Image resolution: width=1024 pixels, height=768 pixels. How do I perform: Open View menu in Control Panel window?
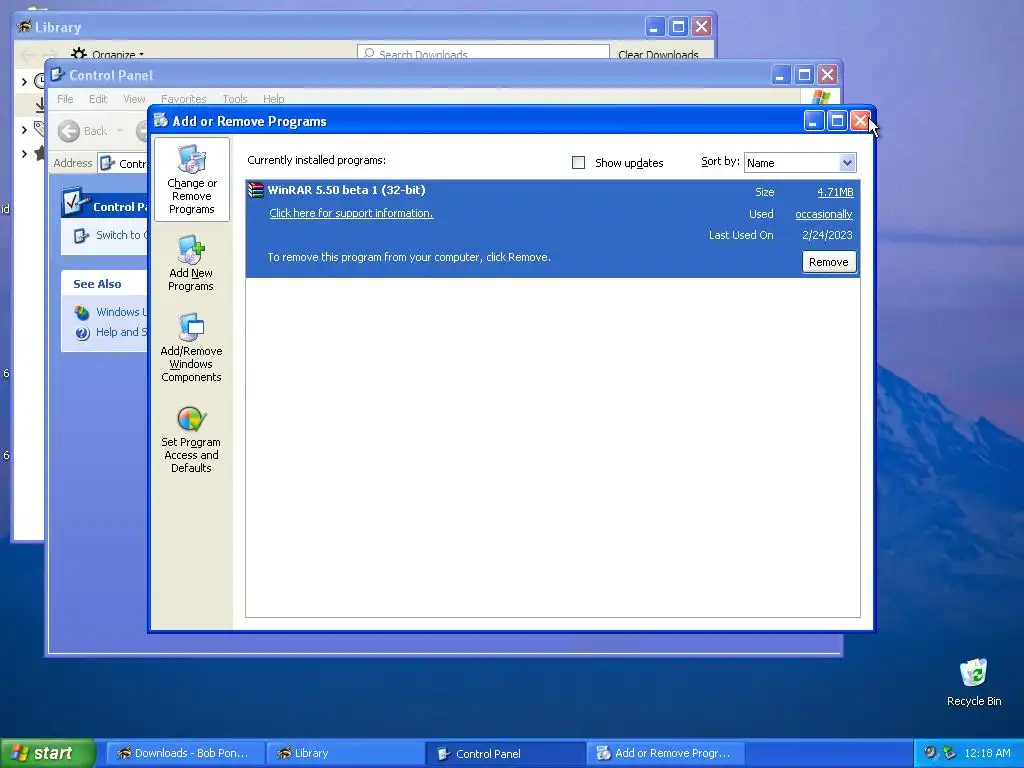pos(134,99)
